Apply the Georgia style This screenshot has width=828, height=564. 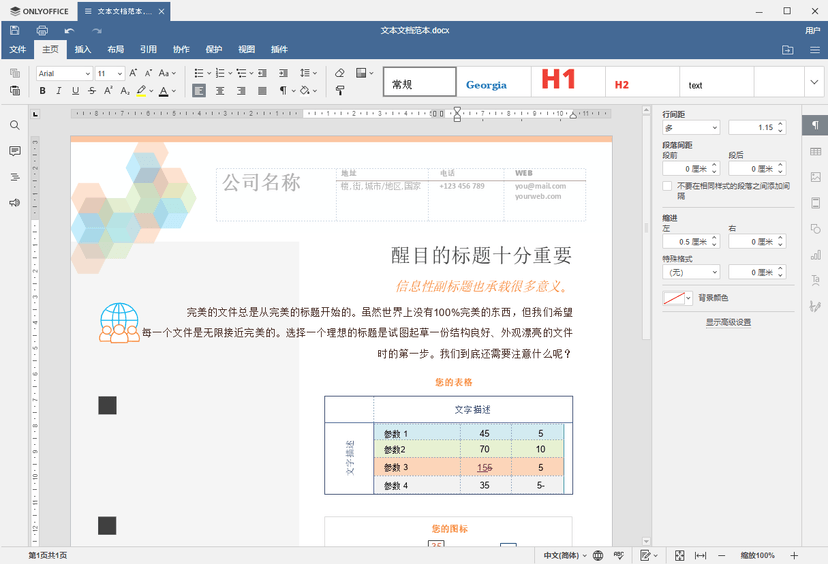coord(494,82)
